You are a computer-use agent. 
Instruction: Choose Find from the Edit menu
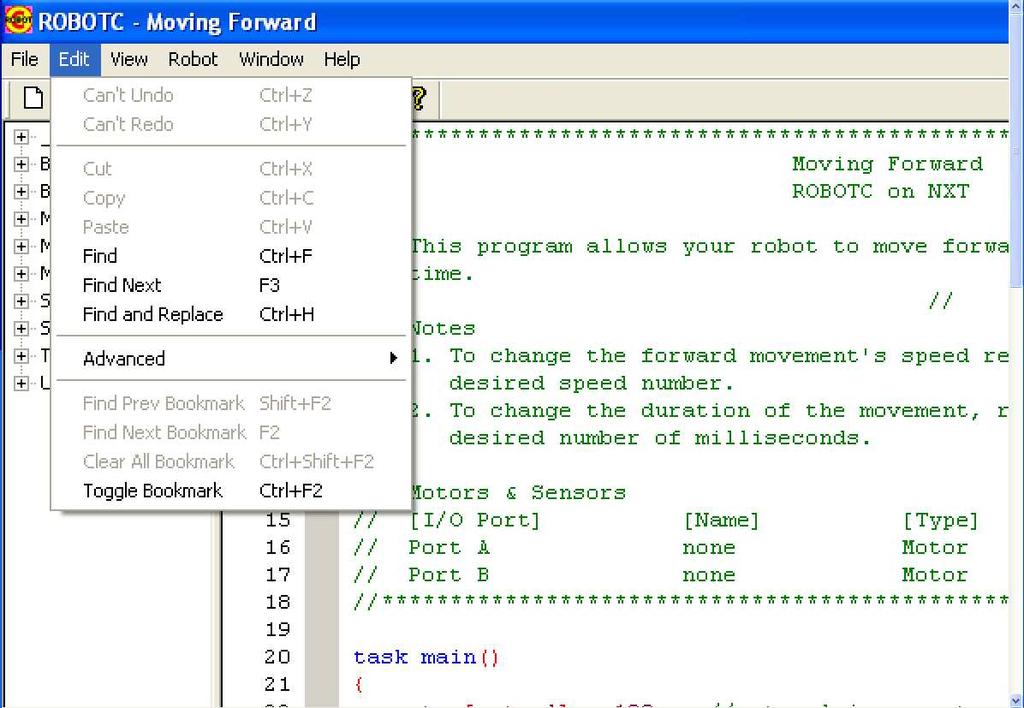point(231,256)
